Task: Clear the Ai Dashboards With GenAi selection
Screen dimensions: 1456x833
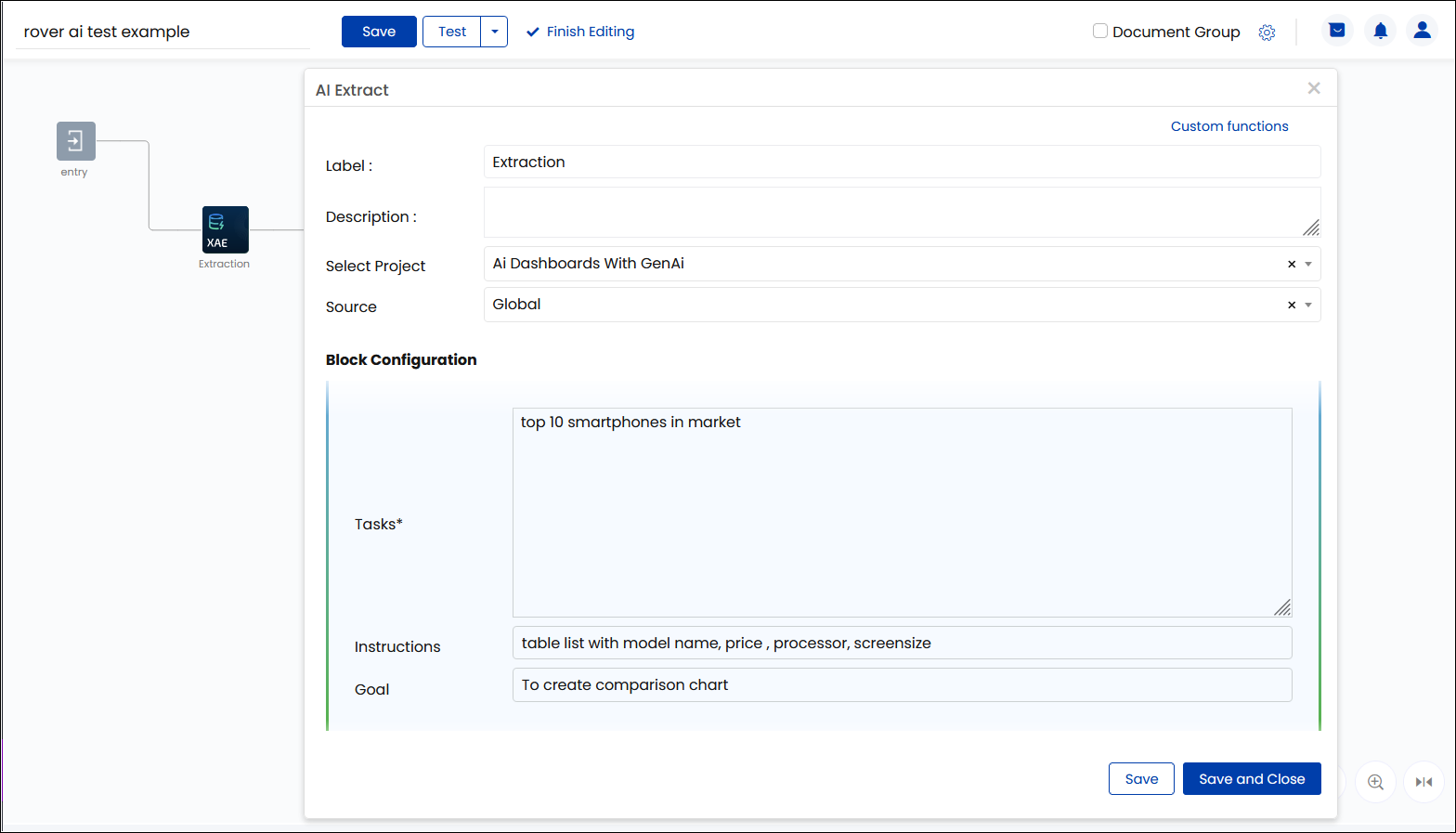Action: coord(1292,265)
